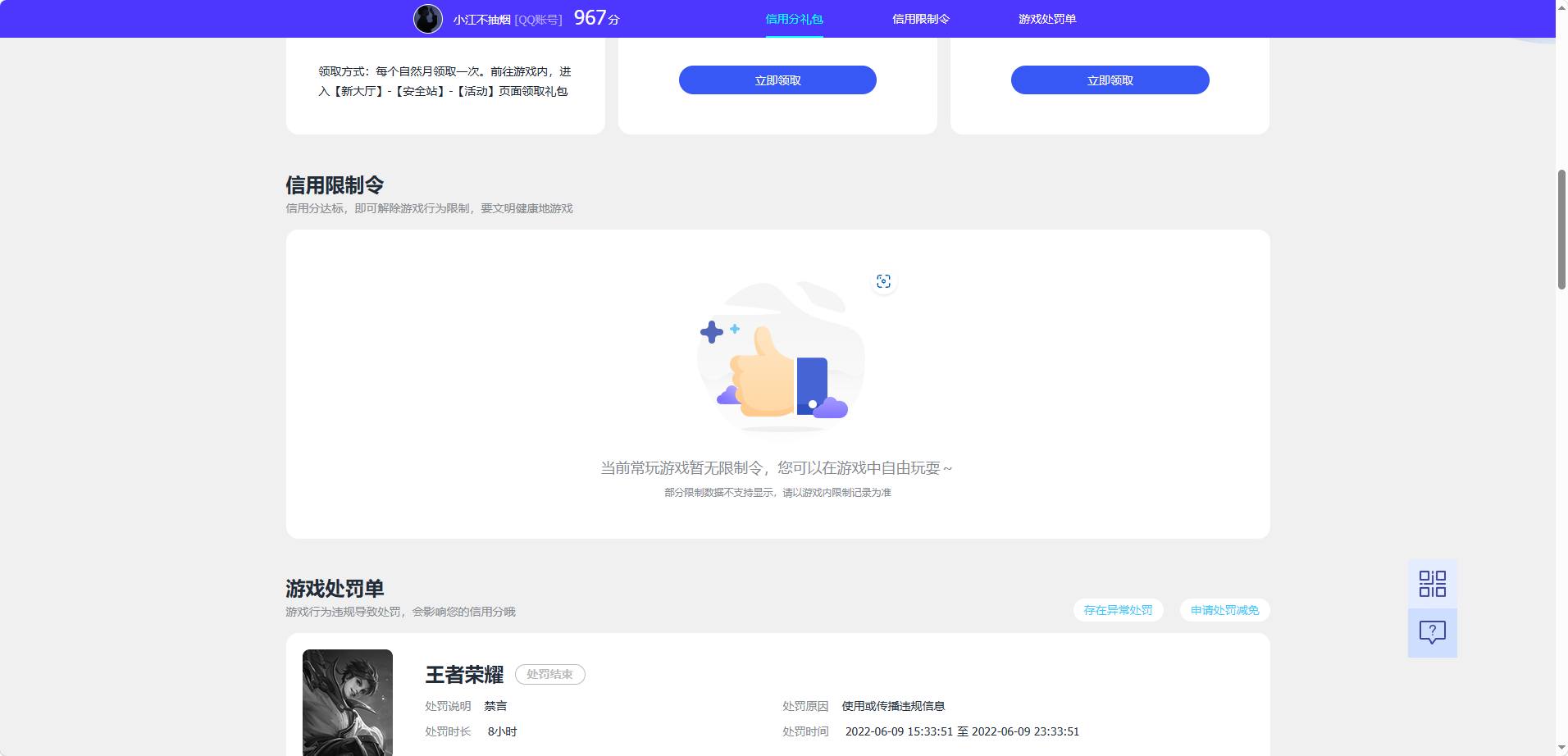1568x756 pixels.
Task: Switch to the 游戏处罚单 tab
Action: coord(1047,19)
